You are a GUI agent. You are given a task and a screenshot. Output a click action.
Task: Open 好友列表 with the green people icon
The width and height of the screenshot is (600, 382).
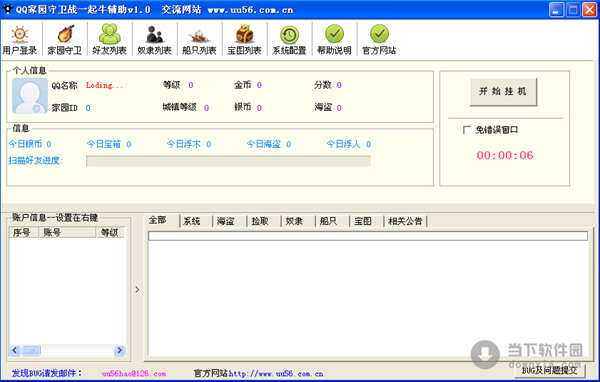tap(109, 39)
